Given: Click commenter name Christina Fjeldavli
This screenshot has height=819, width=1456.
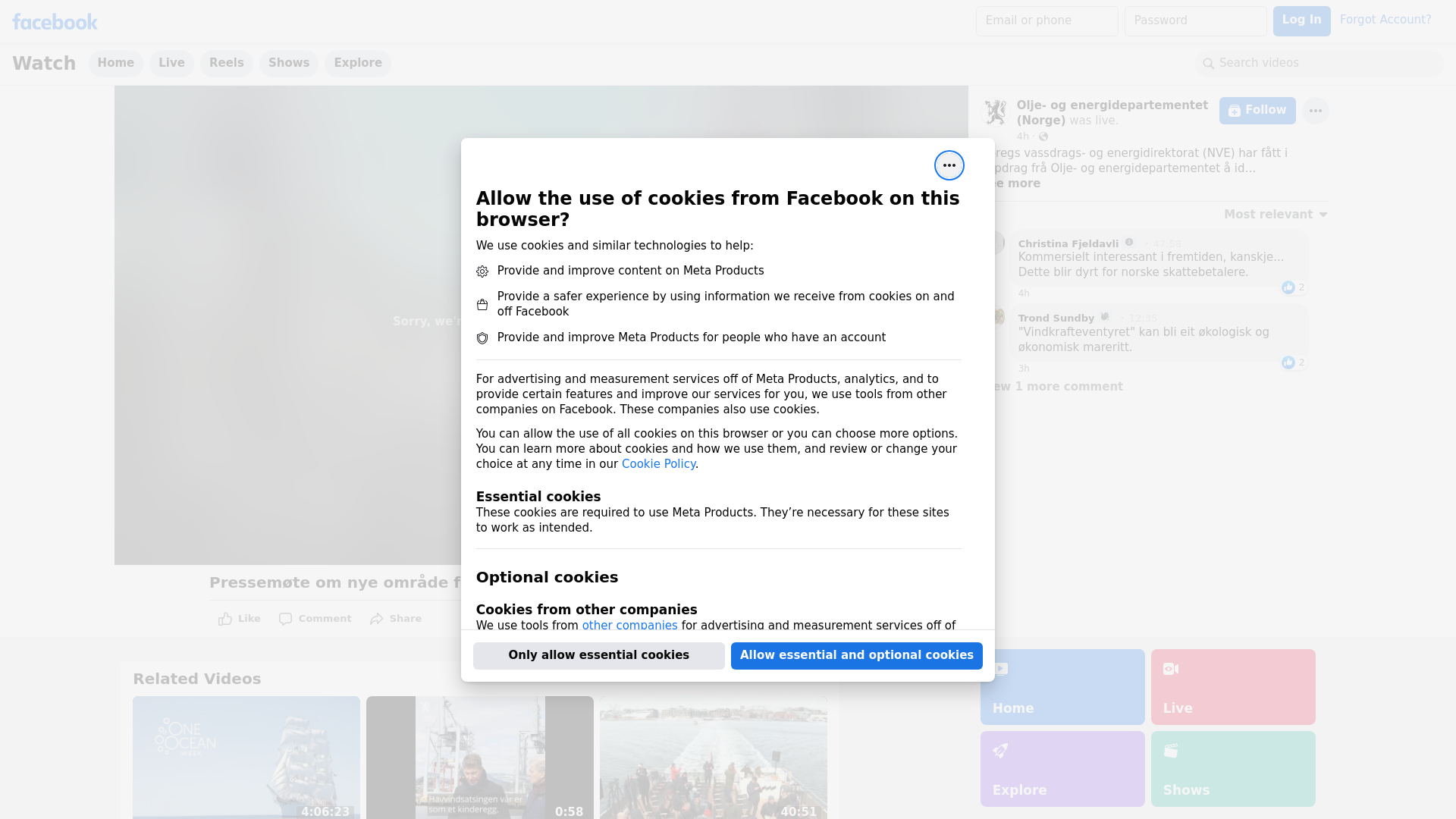Looking at the screenshot, I should (1068, 243).
